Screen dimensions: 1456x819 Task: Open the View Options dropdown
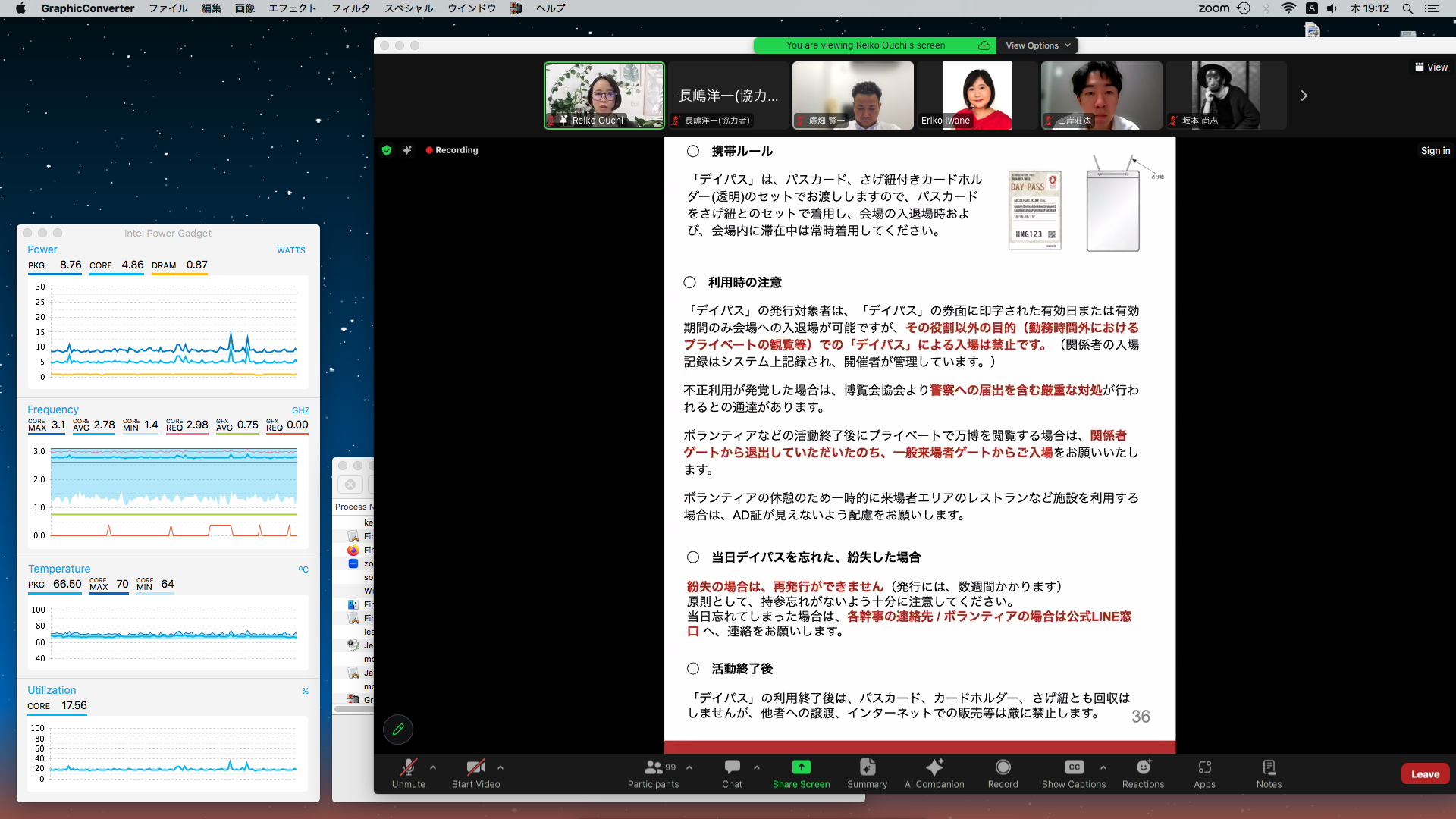pyautogui.click(x=1037, y=45)
